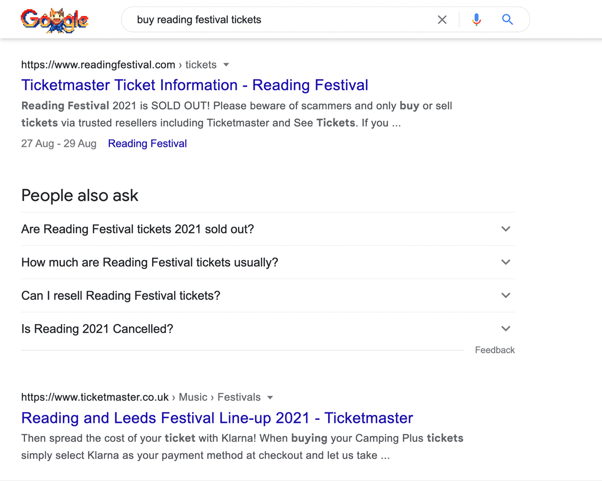Click into the search input field
This screenshot has height=481, width=602.
coord(280,20)
